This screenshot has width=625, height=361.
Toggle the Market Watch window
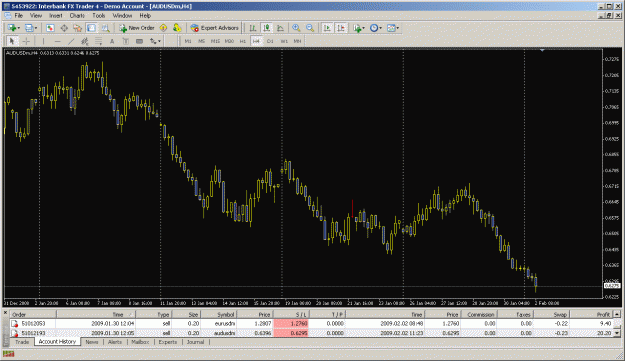coord(50,28)
